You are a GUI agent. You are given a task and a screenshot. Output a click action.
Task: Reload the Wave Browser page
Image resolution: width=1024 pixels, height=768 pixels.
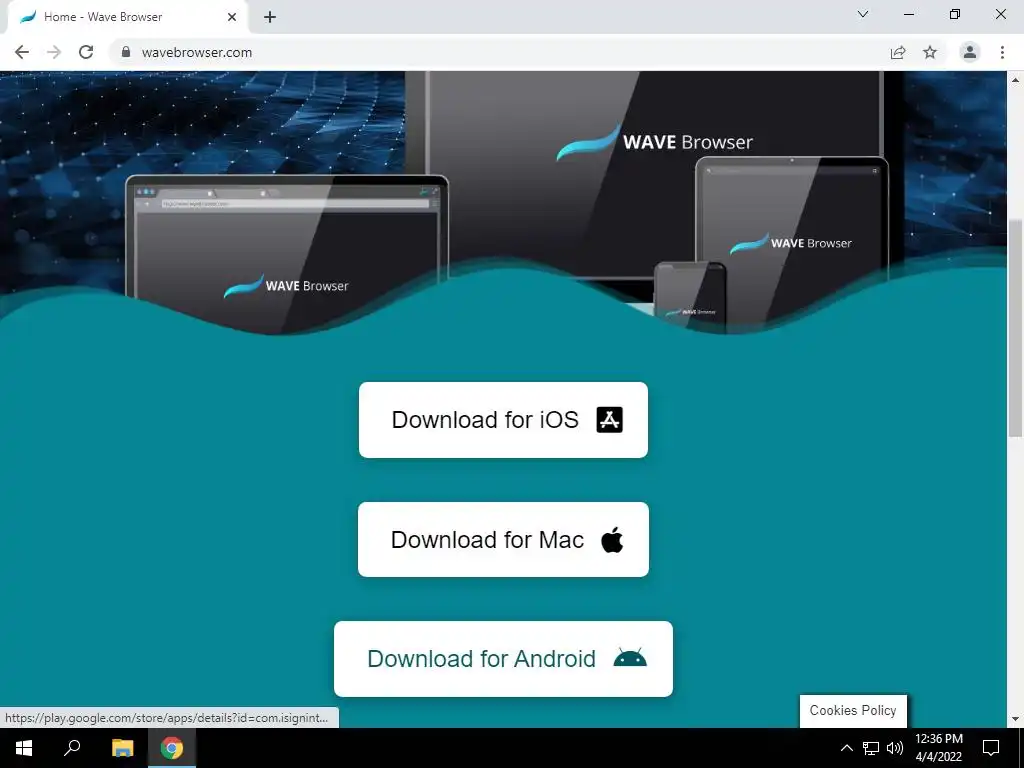[86, 52]
